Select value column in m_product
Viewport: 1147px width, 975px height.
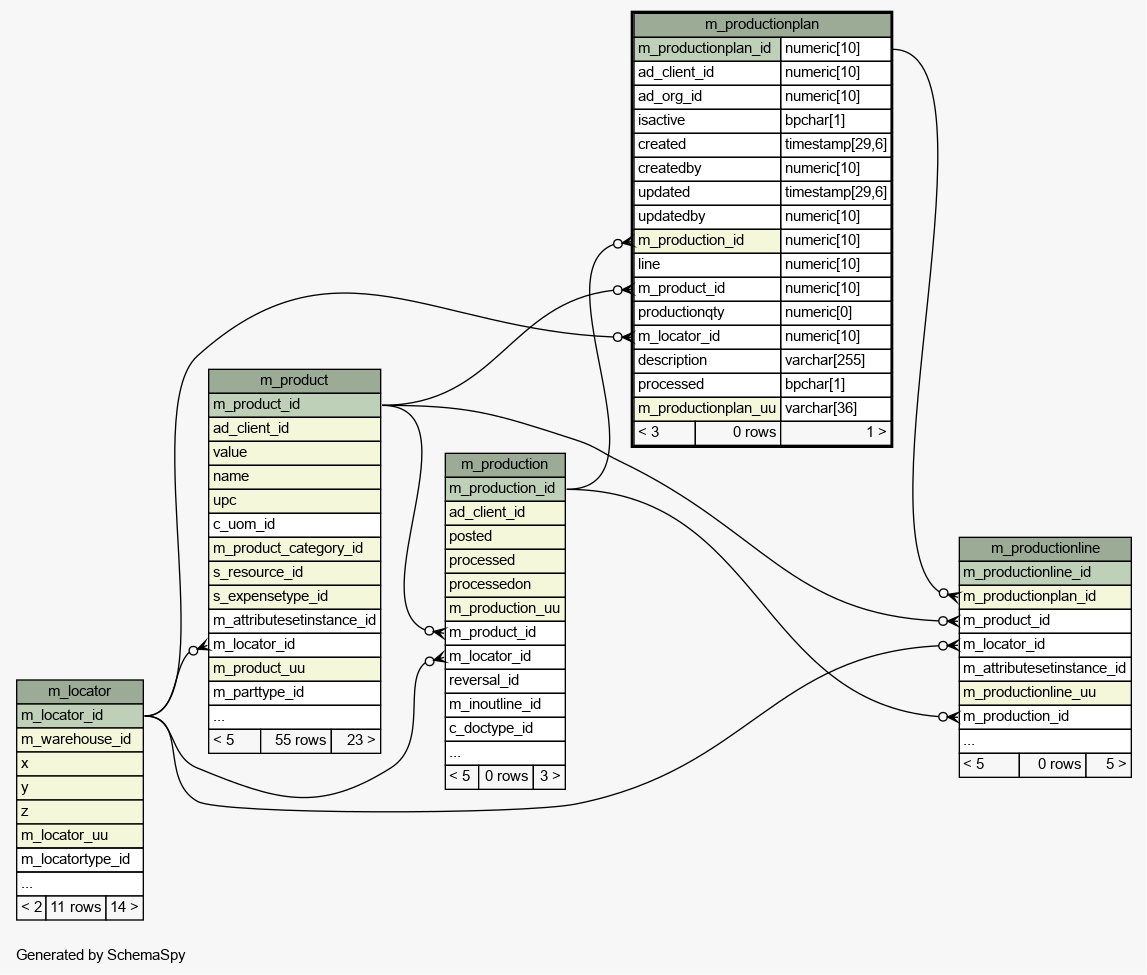(x=294, y=453)
